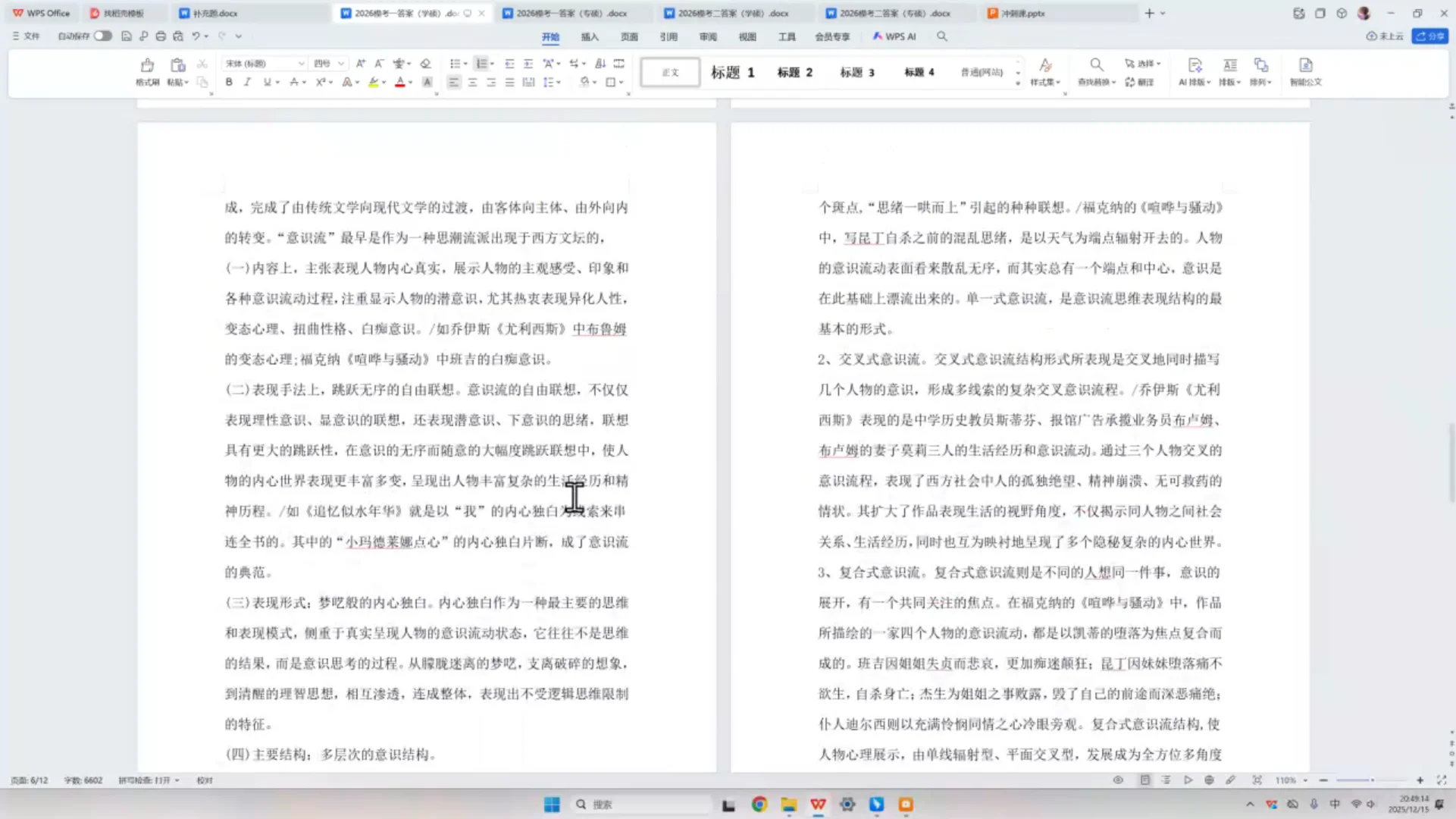Viewport: 1456px width, 819px height.
Task: Activate the Format Painter tool
Action: 147,74
